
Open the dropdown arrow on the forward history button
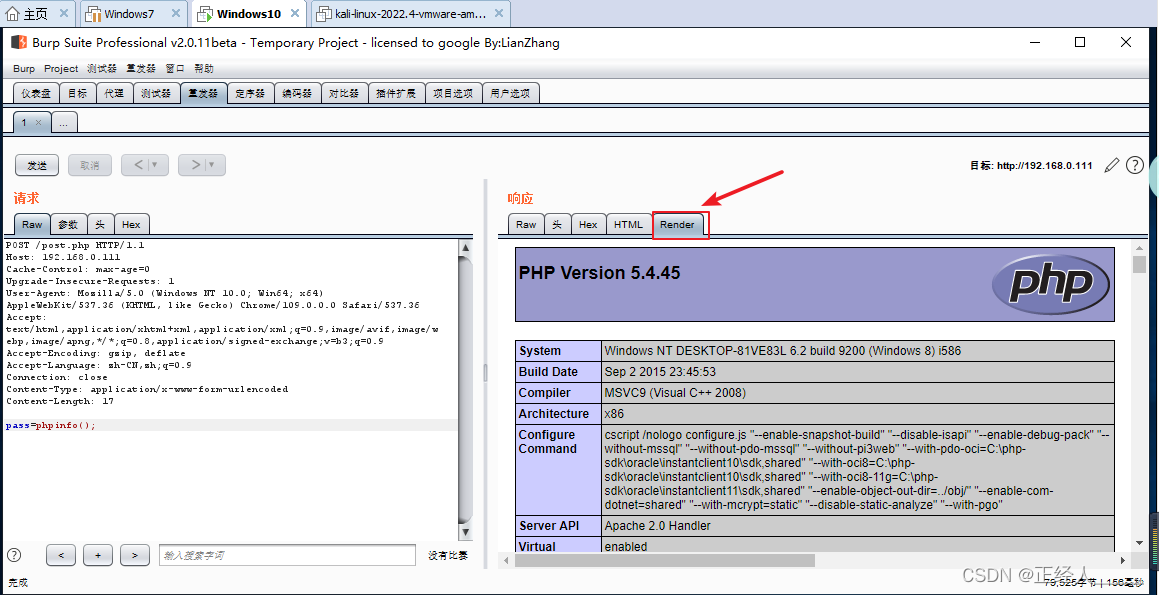[212, 165]
